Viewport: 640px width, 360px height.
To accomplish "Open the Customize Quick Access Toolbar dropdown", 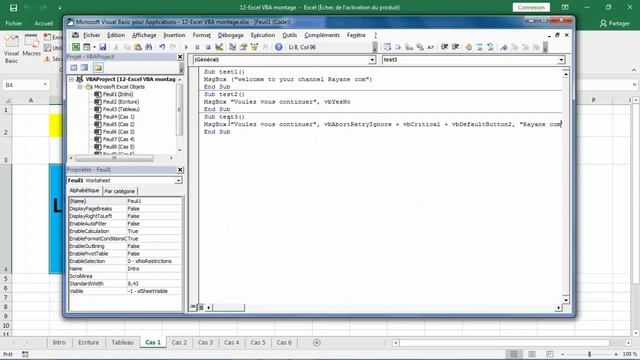I will tap(60, 8).
